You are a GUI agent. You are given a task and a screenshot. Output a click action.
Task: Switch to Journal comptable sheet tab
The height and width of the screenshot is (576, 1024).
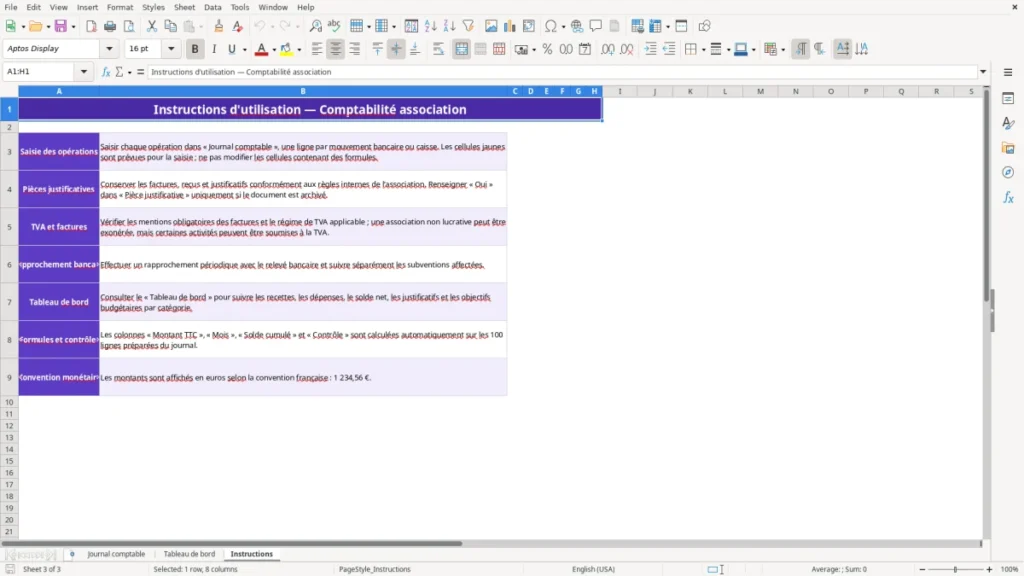[x=116, y=554]
